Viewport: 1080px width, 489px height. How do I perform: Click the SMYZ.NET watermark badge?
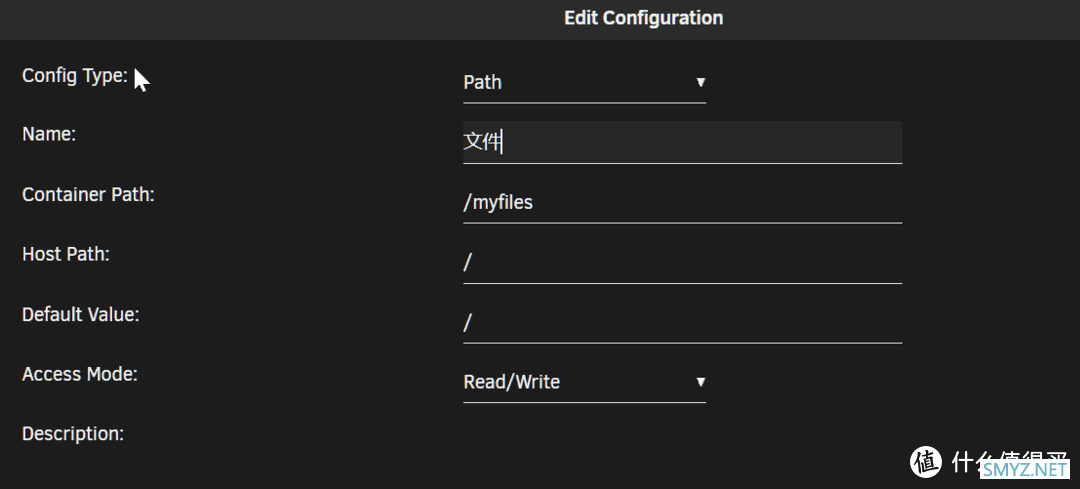pos(1025,470)
